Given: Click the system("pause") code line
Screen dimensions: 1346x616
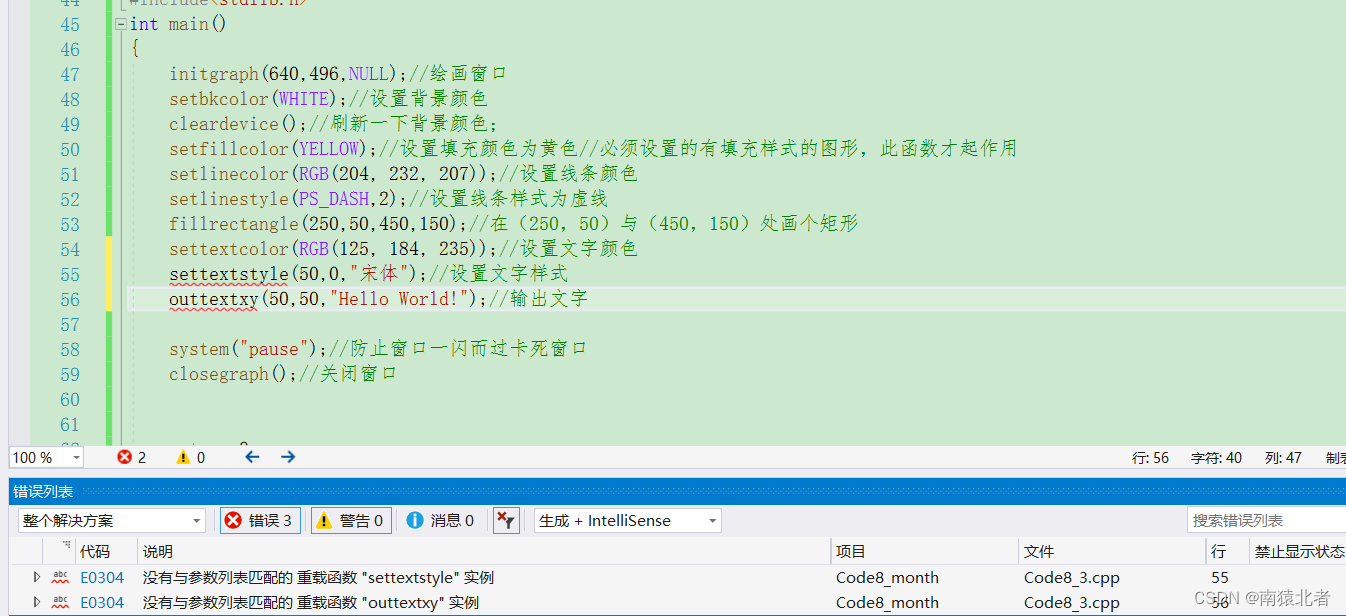Looking at the screenshot, I should pyautogui.click(x=378, y=349).
